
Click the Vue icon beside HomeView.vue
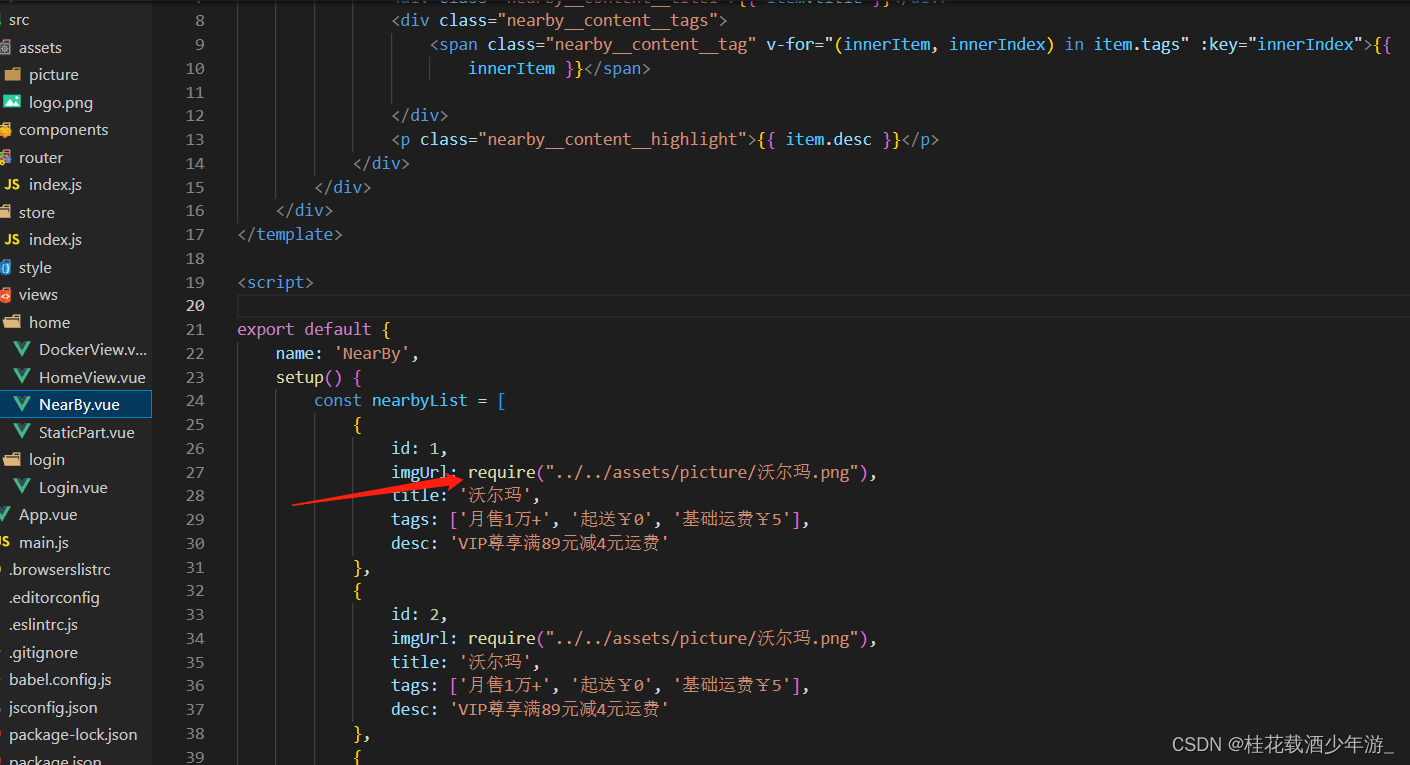coord(22,377)
